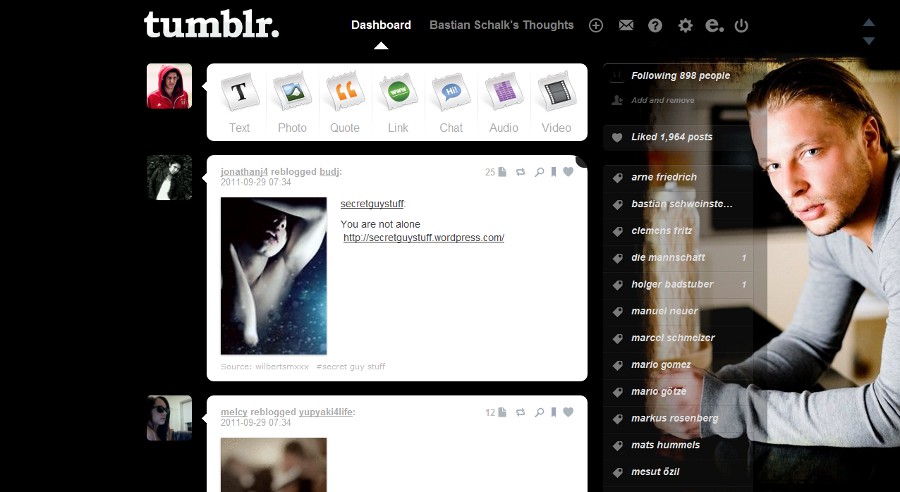This screenshot has height=492, width=900.
Task: Click red hoodie user avatar
Action: pos(169,86)
